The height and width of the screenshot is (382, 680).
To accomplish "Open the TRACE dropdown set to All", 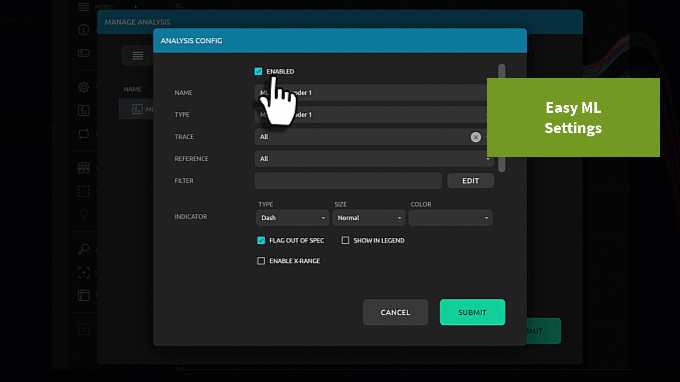I will pos(374,137).
